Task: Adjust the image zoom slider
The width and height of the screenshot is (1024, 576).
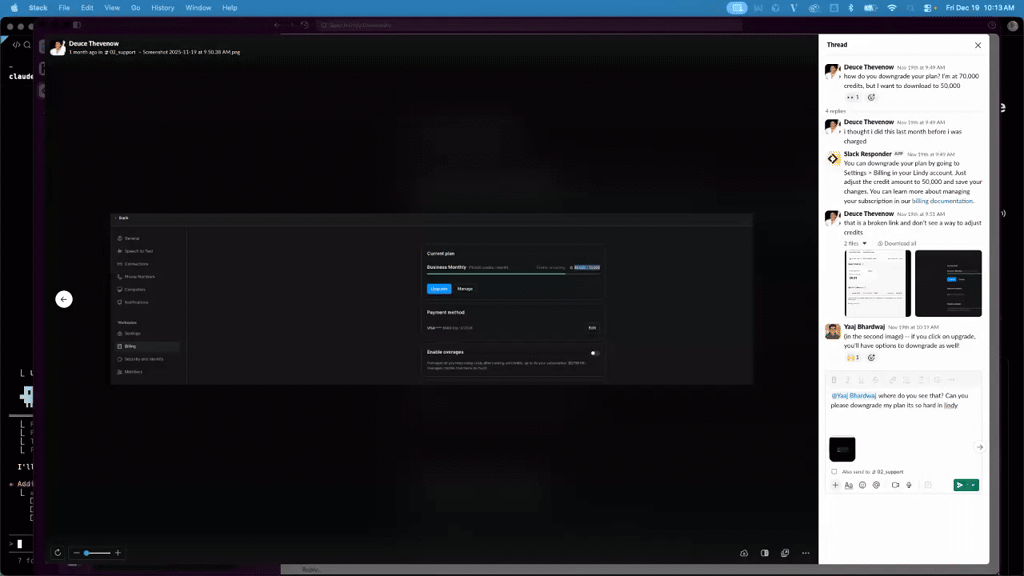Action: click(x=88, y=553)
